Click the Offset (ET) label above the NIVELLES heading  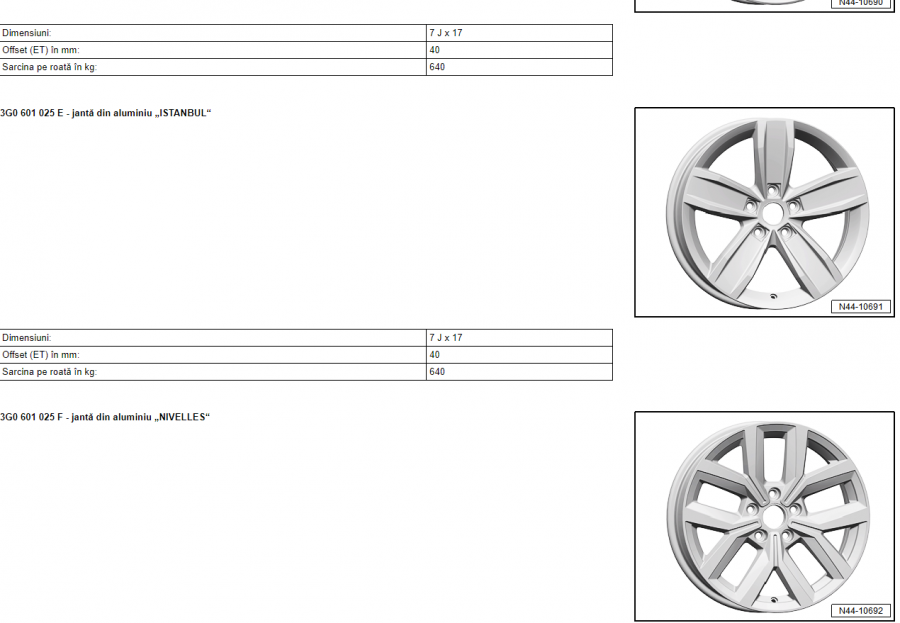[x=41, y=355]
